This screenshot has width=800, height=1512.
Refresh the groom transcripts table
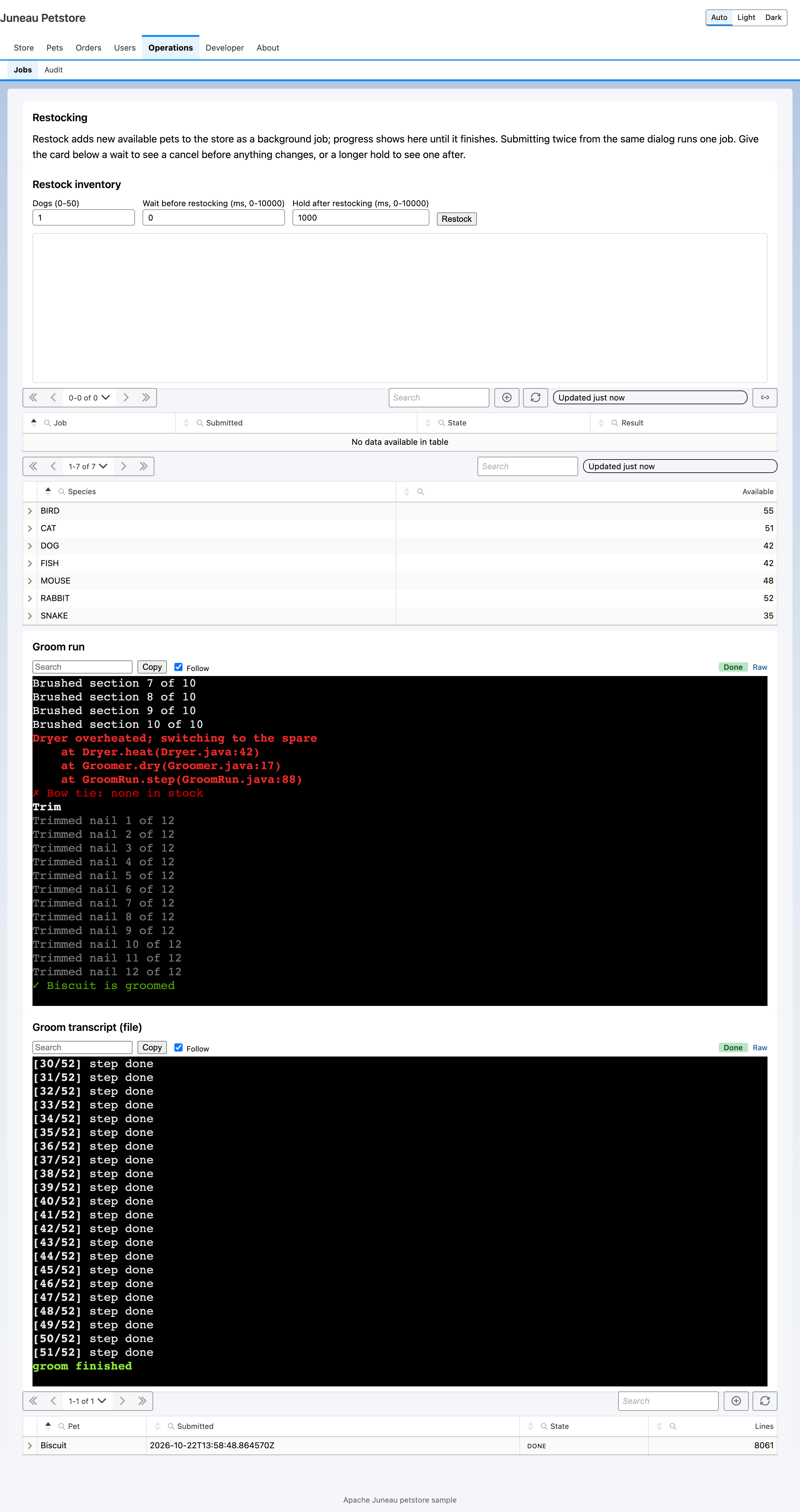[765, 1400]
